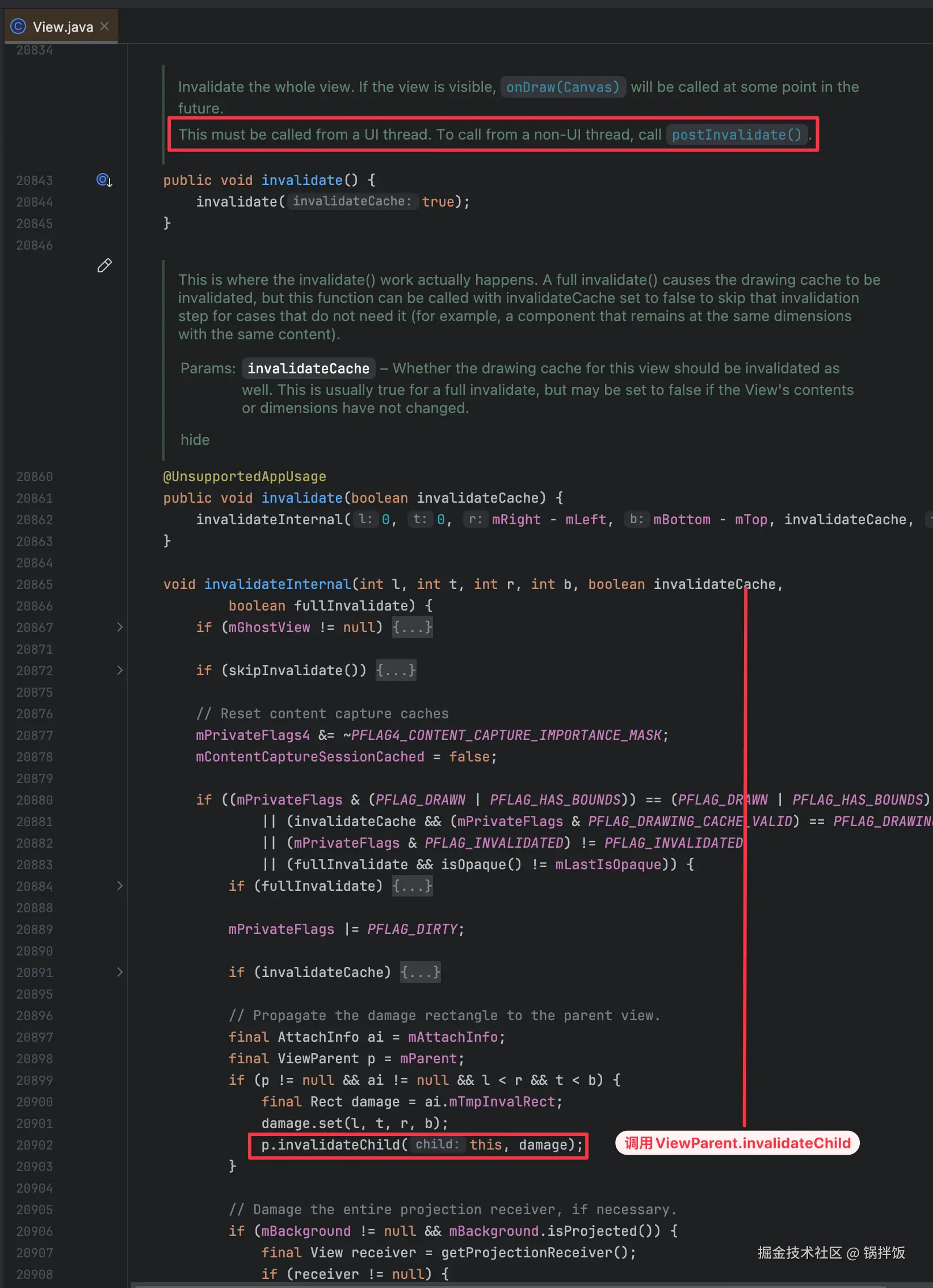The height and width of the screenshot is (1288, 933).
Task: Expand the fold chevron at line 20884
Action: 120,886
